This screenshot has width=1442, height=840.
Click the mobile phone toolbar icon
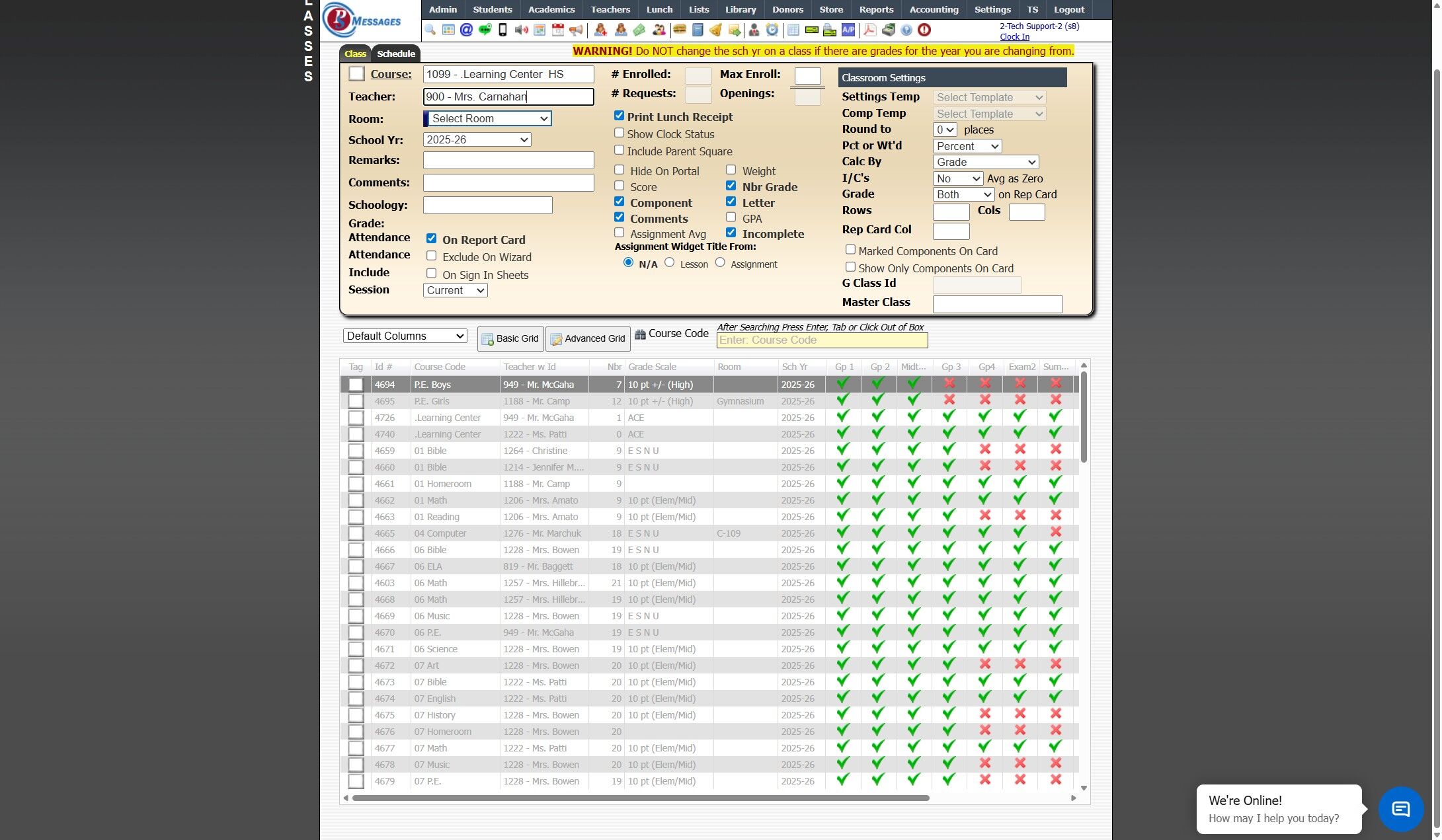502,30
